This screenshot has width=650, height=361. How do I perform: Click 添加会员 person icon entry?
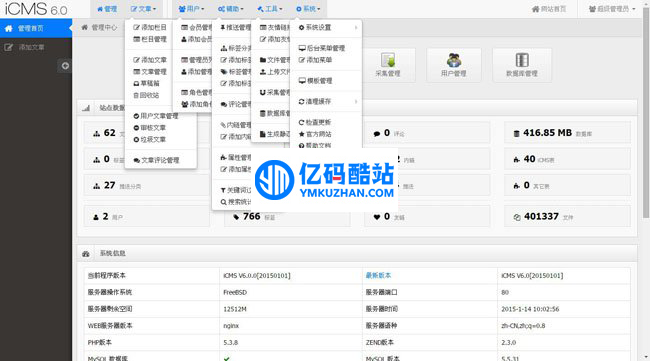[196, 39]
